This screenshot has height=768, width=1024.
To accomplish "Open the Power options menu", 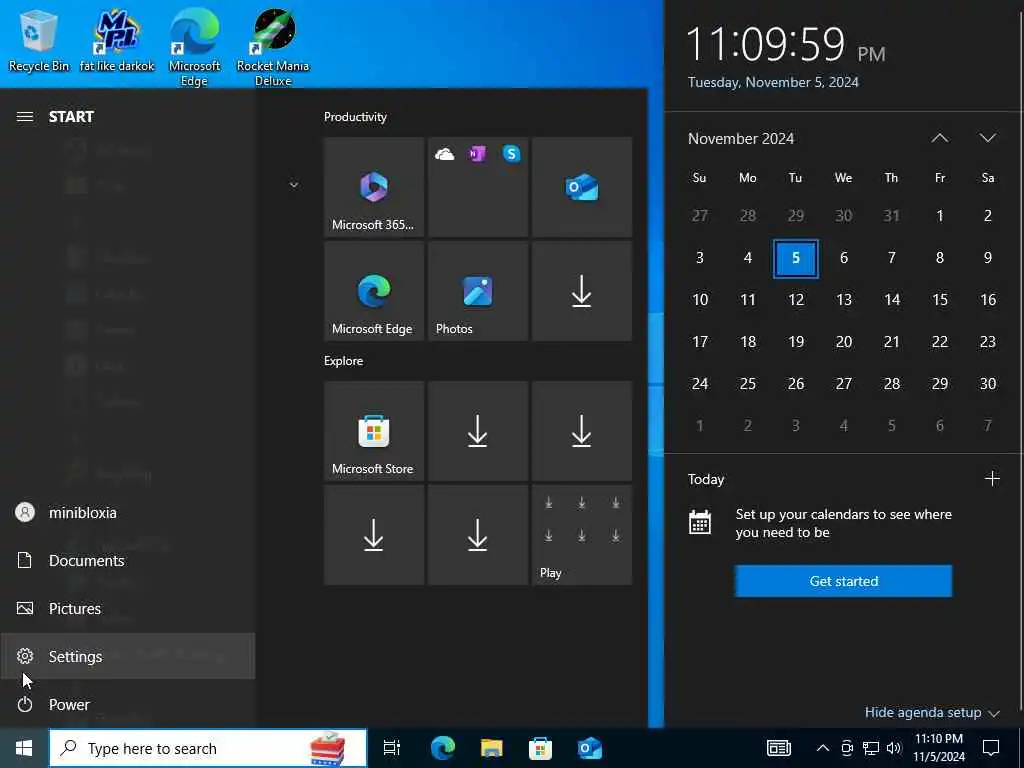I will 127,704.
